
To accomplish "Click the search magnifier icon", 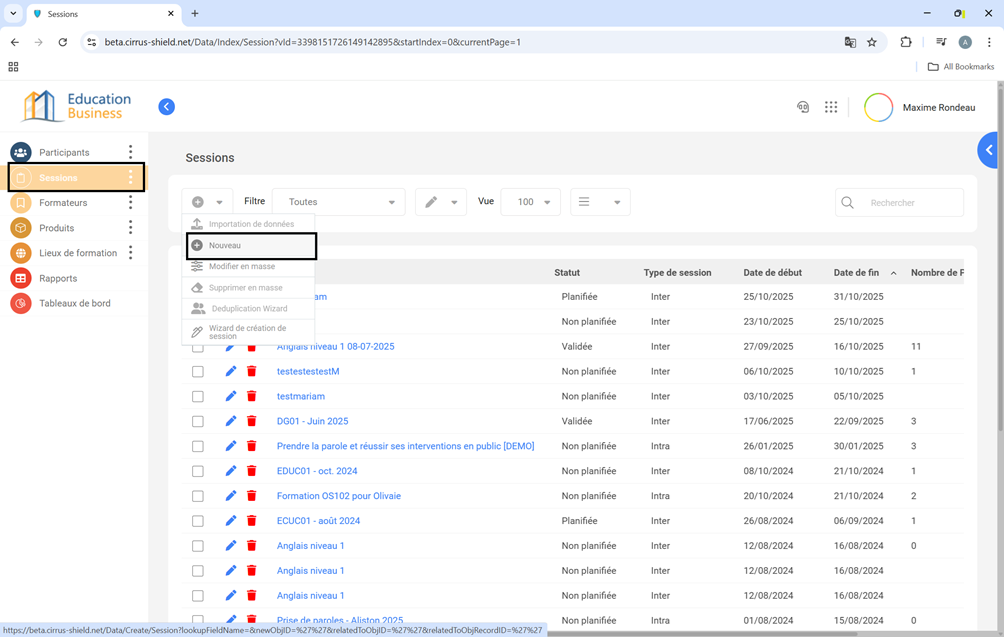I will [848, 202].
